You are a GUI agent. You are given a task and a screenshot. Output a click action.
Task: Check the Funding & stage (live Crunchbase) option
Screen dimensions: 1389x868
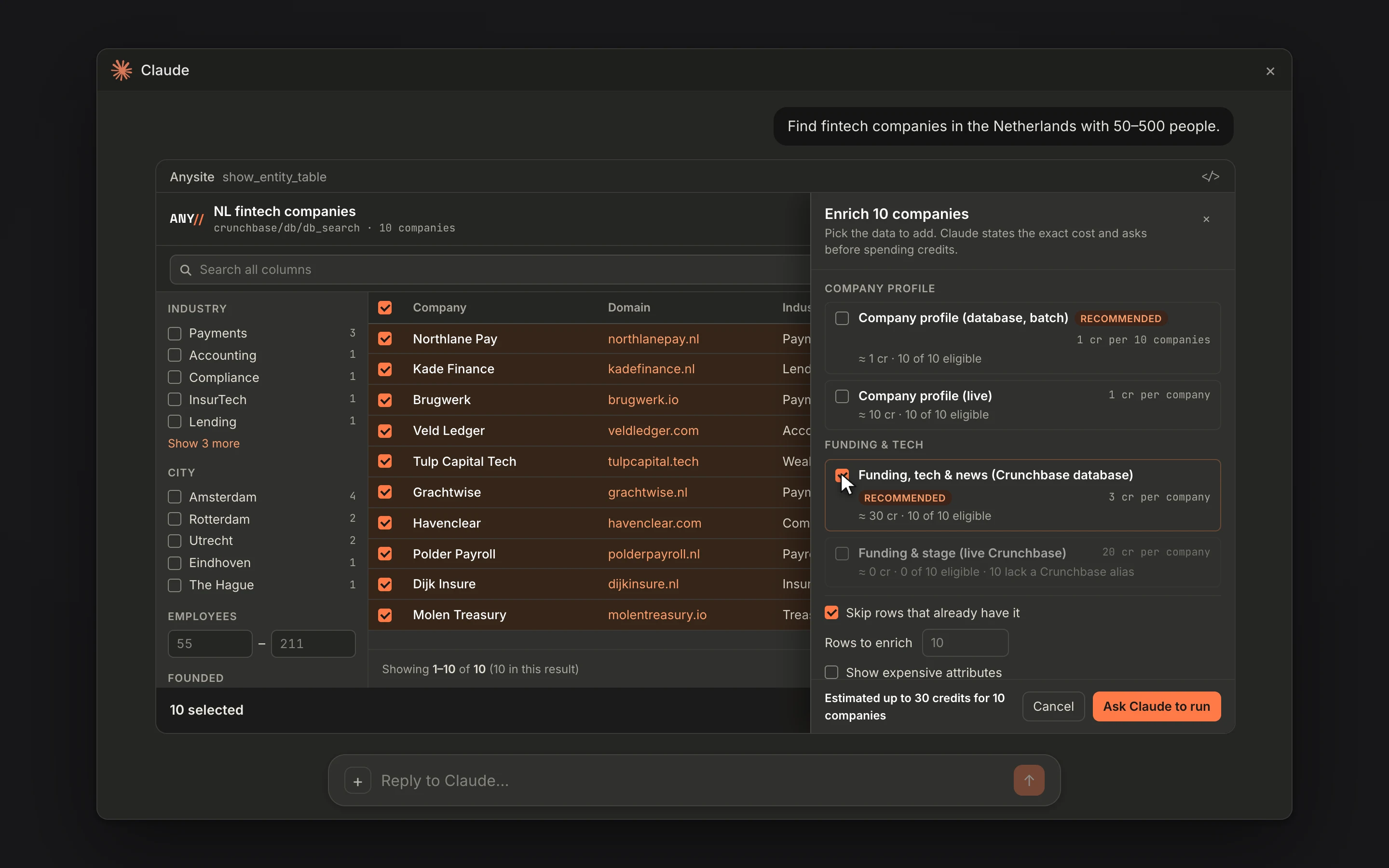[842, 554]
